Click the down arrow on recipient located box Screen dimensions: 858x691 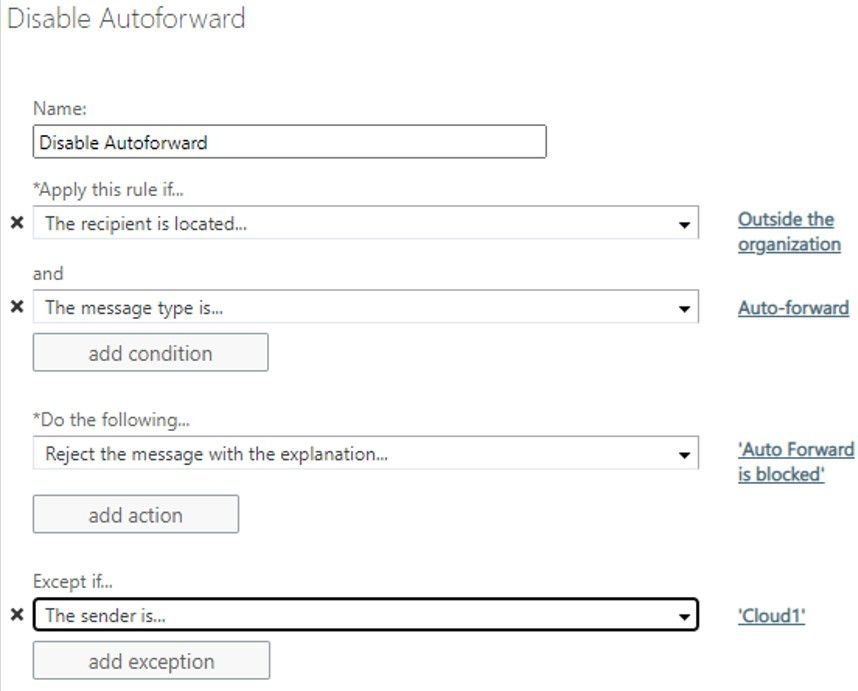[684, 224]
